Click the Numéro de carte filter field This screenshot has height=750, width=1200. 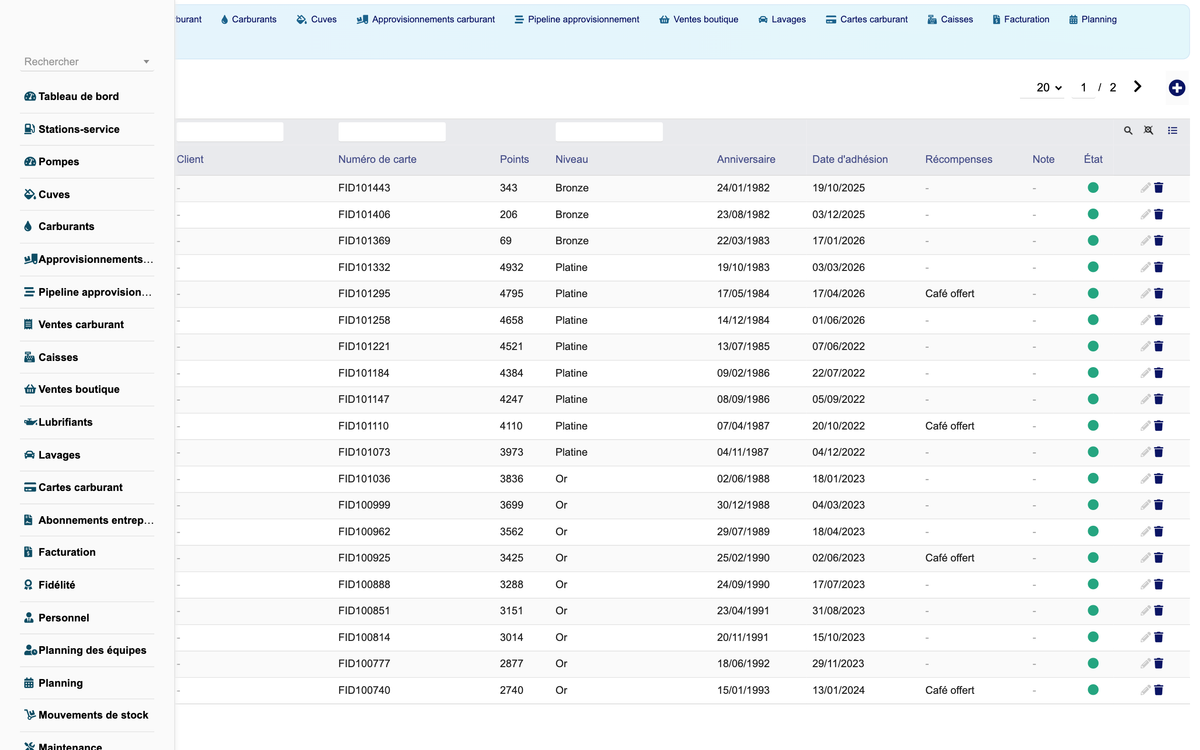pyautogui.click(x=392, y=132)
